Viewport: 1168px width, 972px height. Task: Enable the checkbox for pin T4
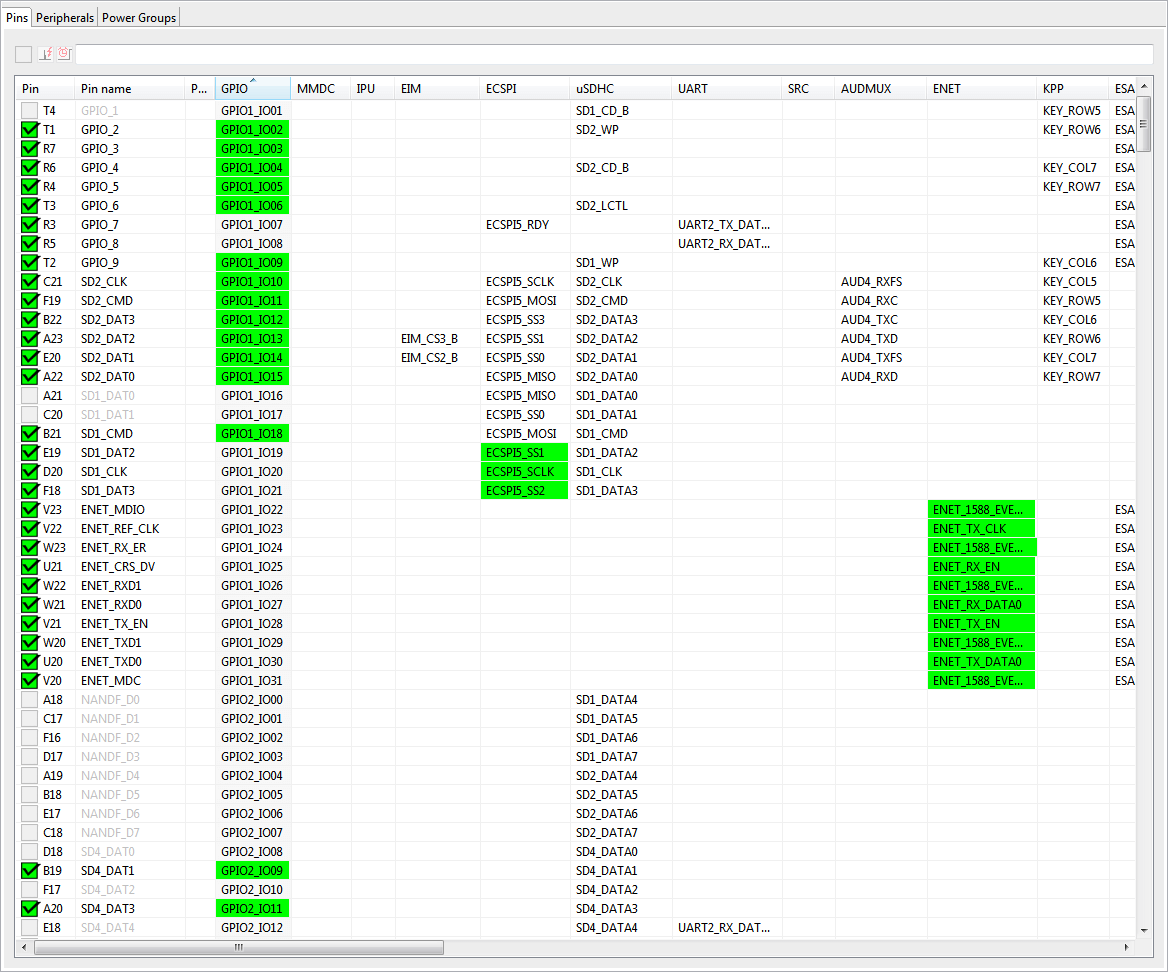(x=30, y=111)
